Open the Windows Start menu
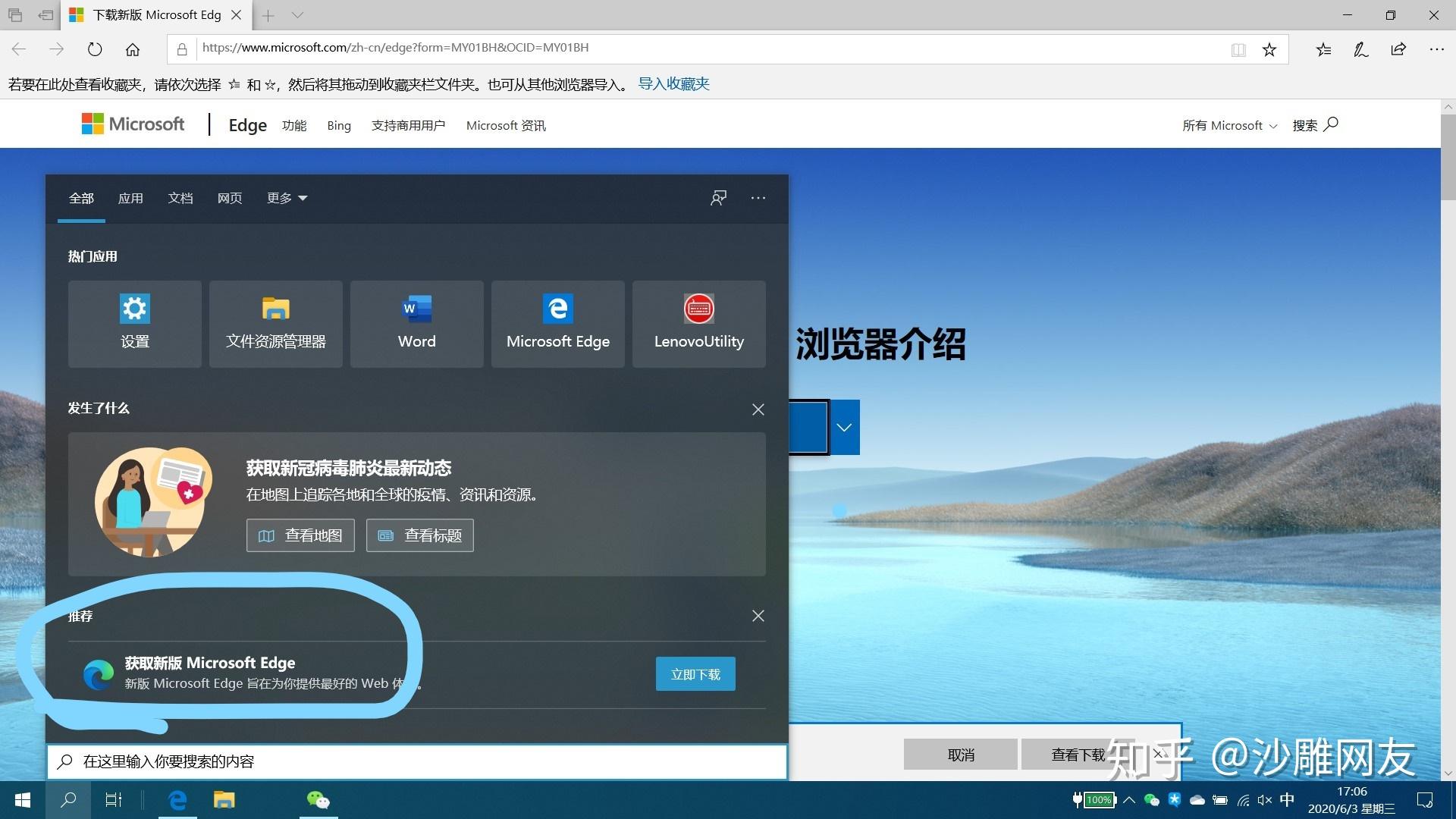Viewport: 1456px width, 819px height. (x=23, y=800)
